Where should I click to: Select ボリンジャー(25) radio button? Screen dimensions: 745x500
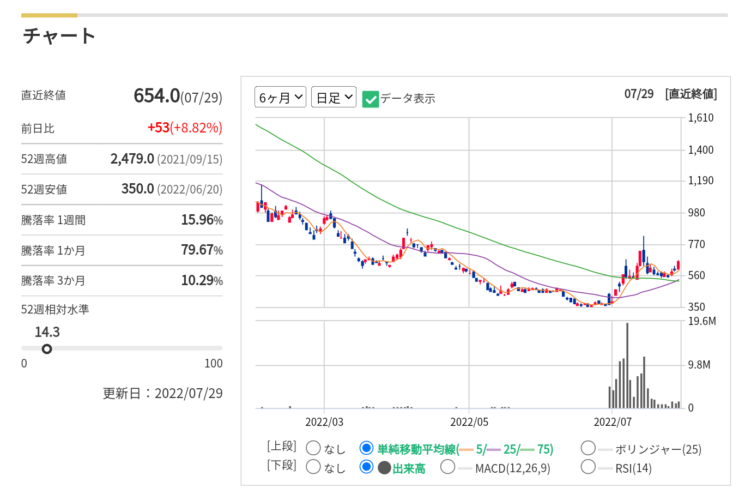(588, 448)
